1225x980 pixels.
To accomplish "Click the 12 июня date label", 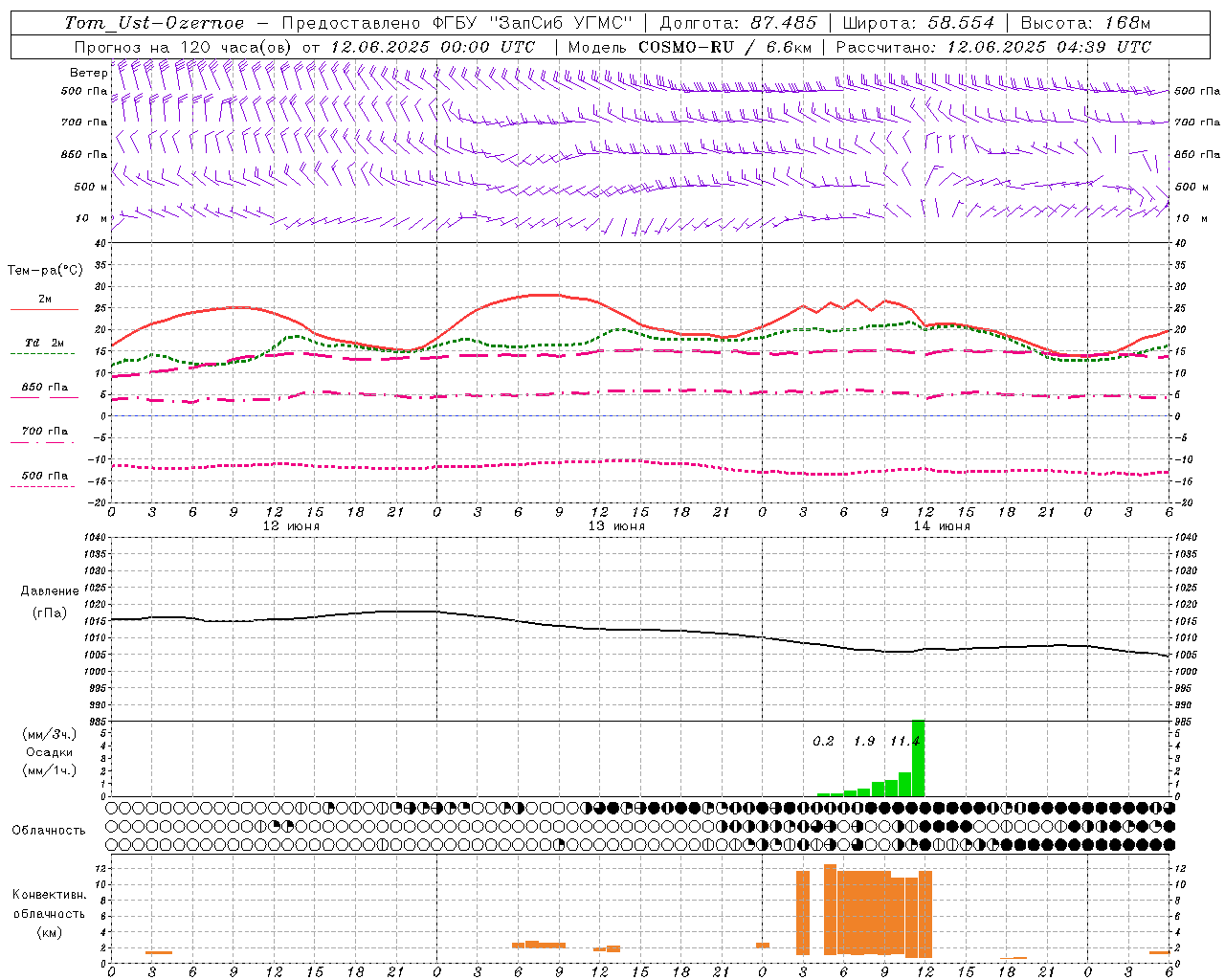I will 291,526.
